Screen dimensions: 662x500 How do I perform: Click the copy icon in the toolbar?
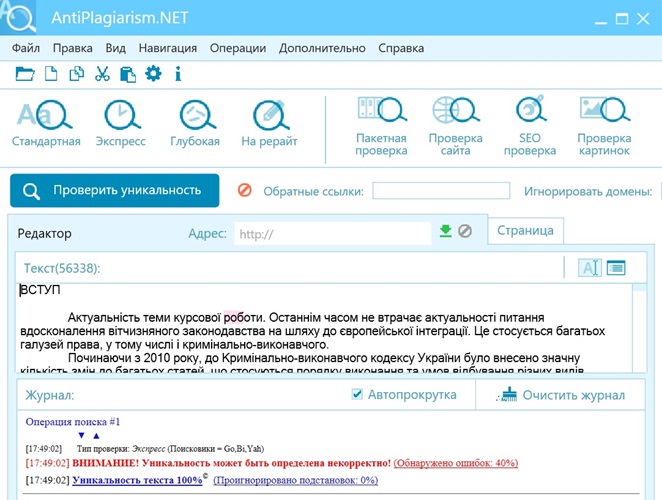(76, 74)
